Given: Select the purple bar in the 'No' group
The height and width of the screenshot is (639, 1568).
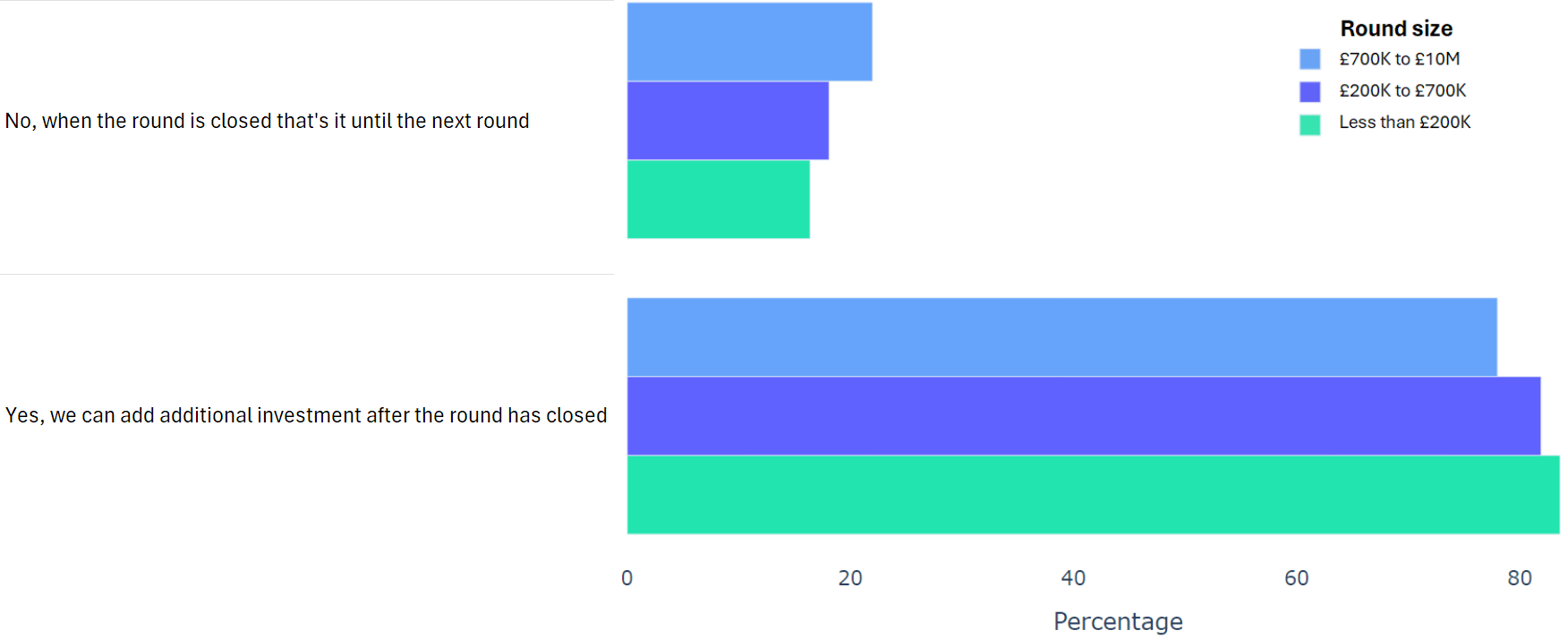Looking at the screenshot, I should point(728,121).
